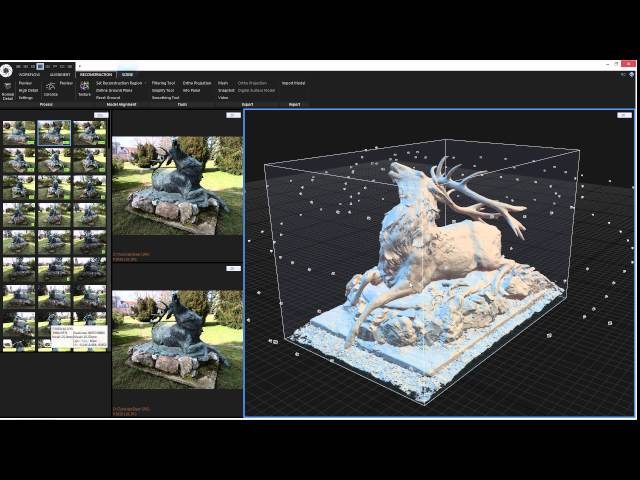Open the RECONSTRUCTION ribbon tab

[96, 75]
